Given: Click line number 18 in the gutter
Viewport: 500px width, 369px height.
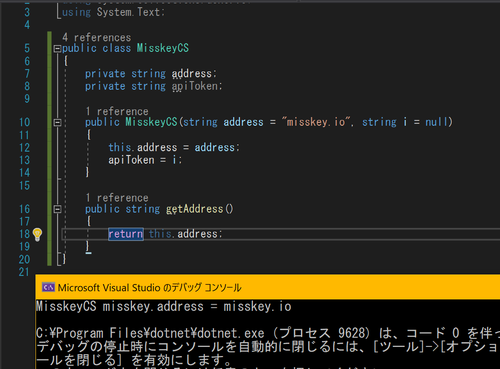Looking at the screenshot, I should pos(24,234).
